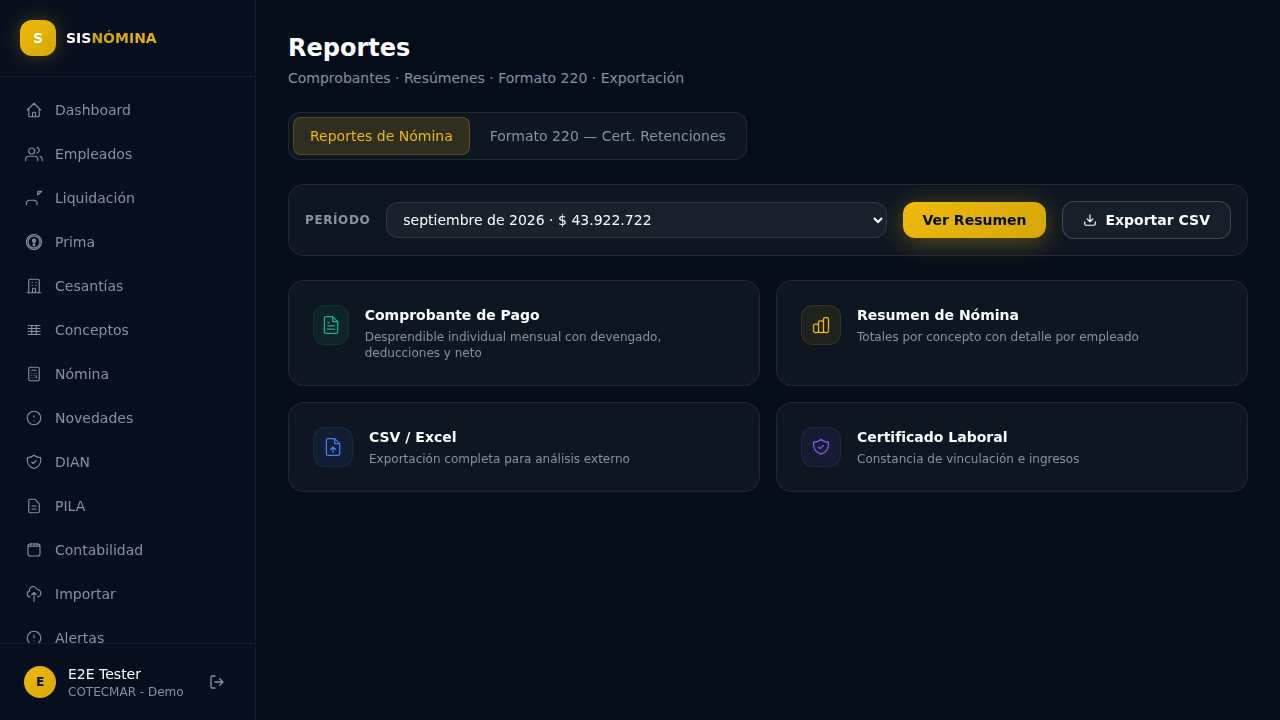Go to Importar page
This screenshot has height=720, width=1280.
(x=128, y=594)
